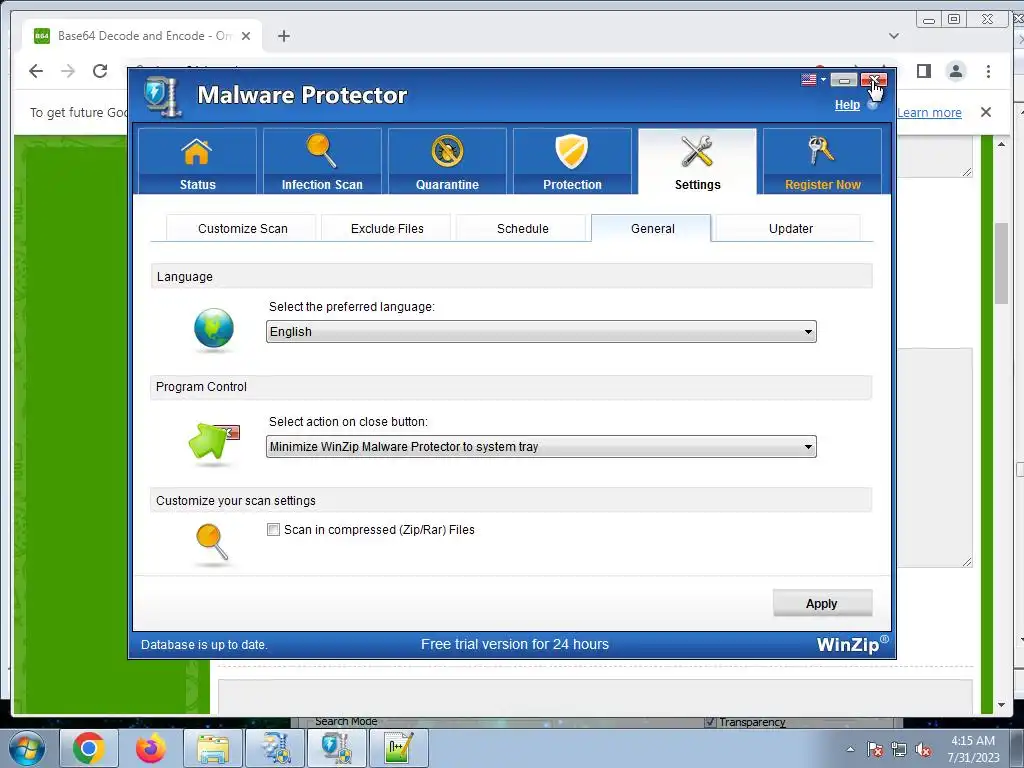Open the Quarantine tab
This screenshot has height=768, width=1024.
(x=447, y=161)
